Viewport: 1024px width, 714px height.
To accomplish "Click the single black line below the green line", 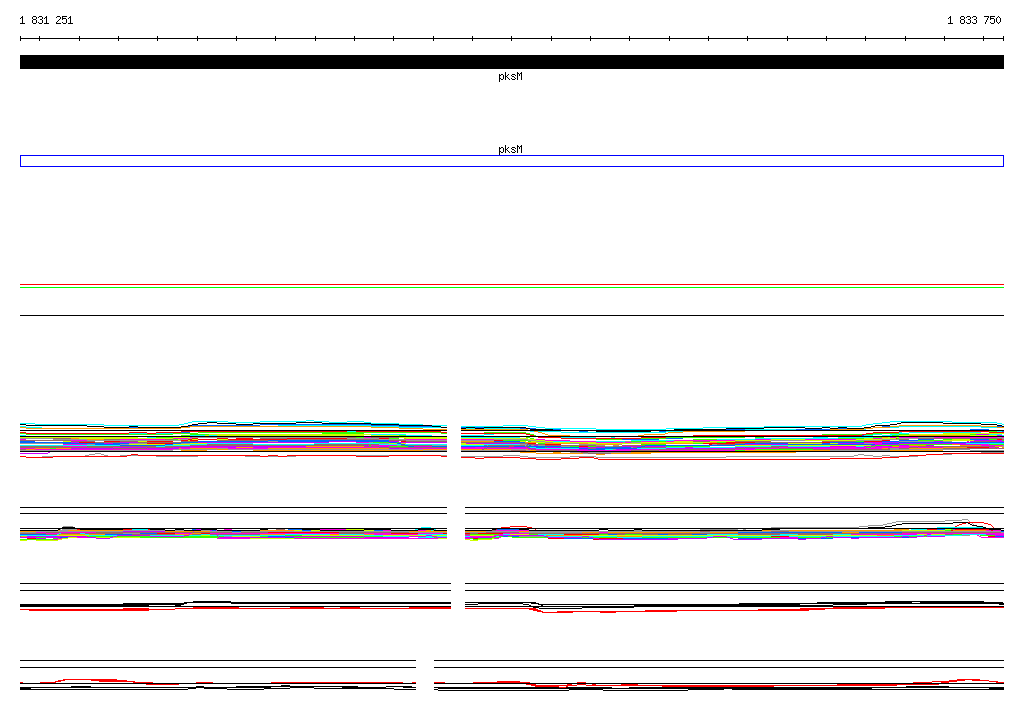I will (x=511, y=316).
